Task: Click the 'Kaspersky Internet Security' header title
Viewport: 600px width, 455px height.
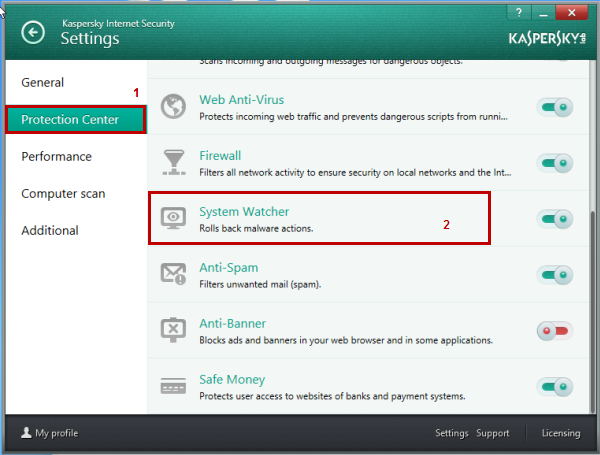Action: pyautogui.click(x=118, y=24)
